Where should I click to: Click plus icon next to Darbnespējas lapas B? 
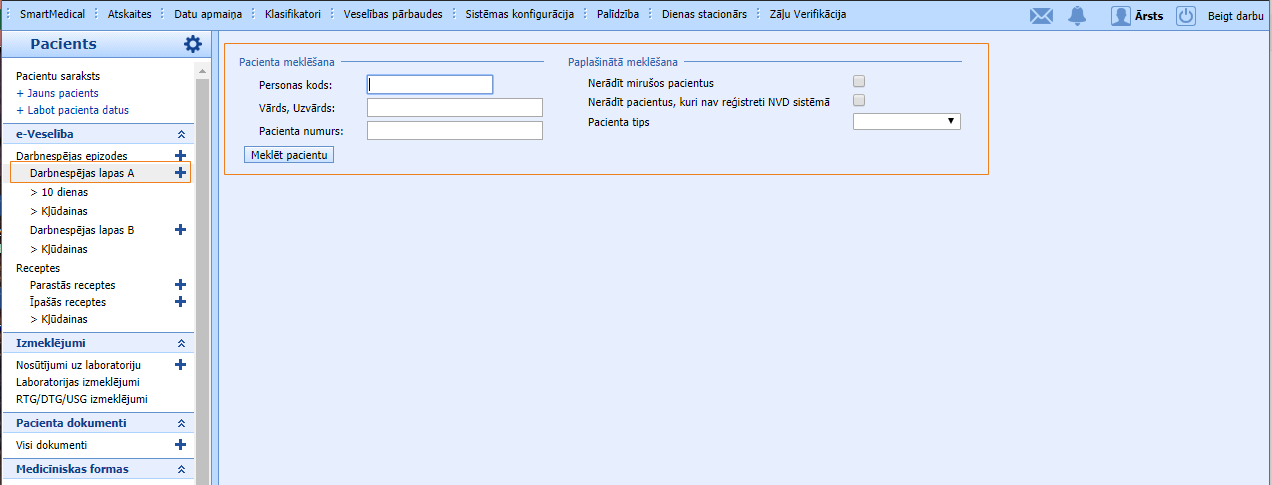click(x=180, y=230)
